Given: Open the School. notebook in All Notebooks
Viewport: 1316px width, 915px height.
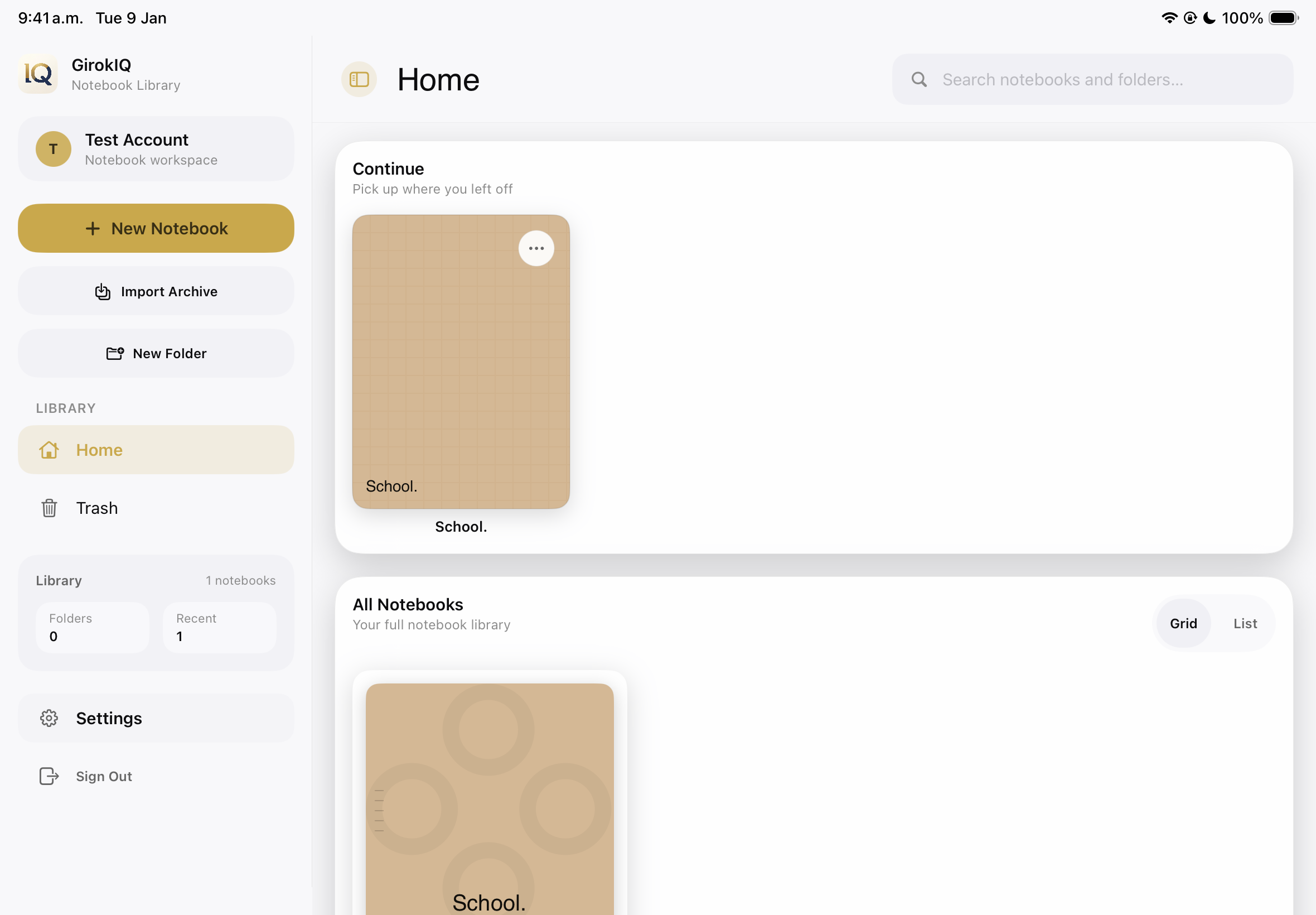Looking at the screenshot, I should click(x=489, y=799).
